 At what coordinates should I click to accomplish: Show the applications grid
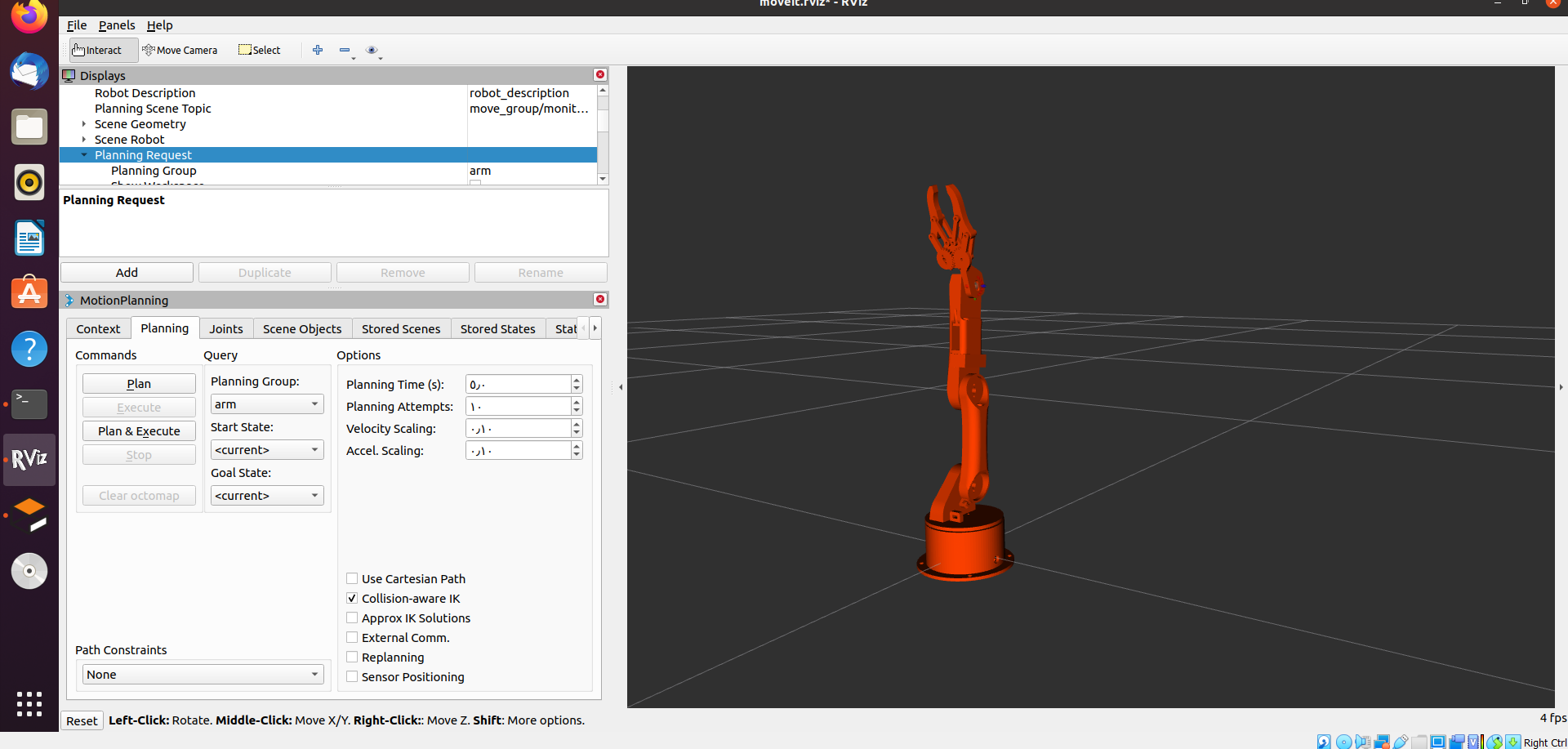tap(29, 703)
